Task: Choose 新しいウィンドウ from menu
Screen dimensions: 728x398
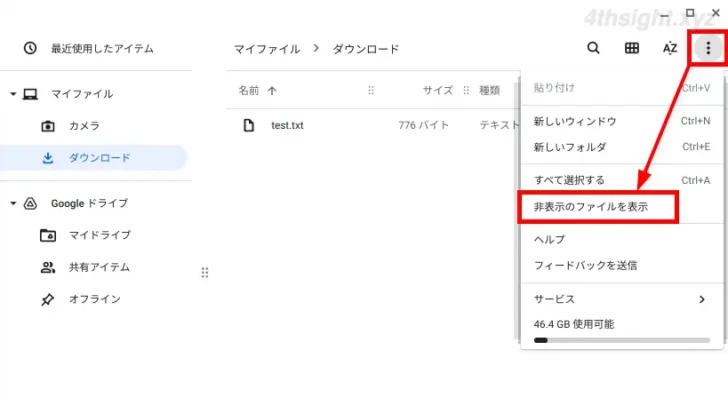Action: (x=622, y=121)
